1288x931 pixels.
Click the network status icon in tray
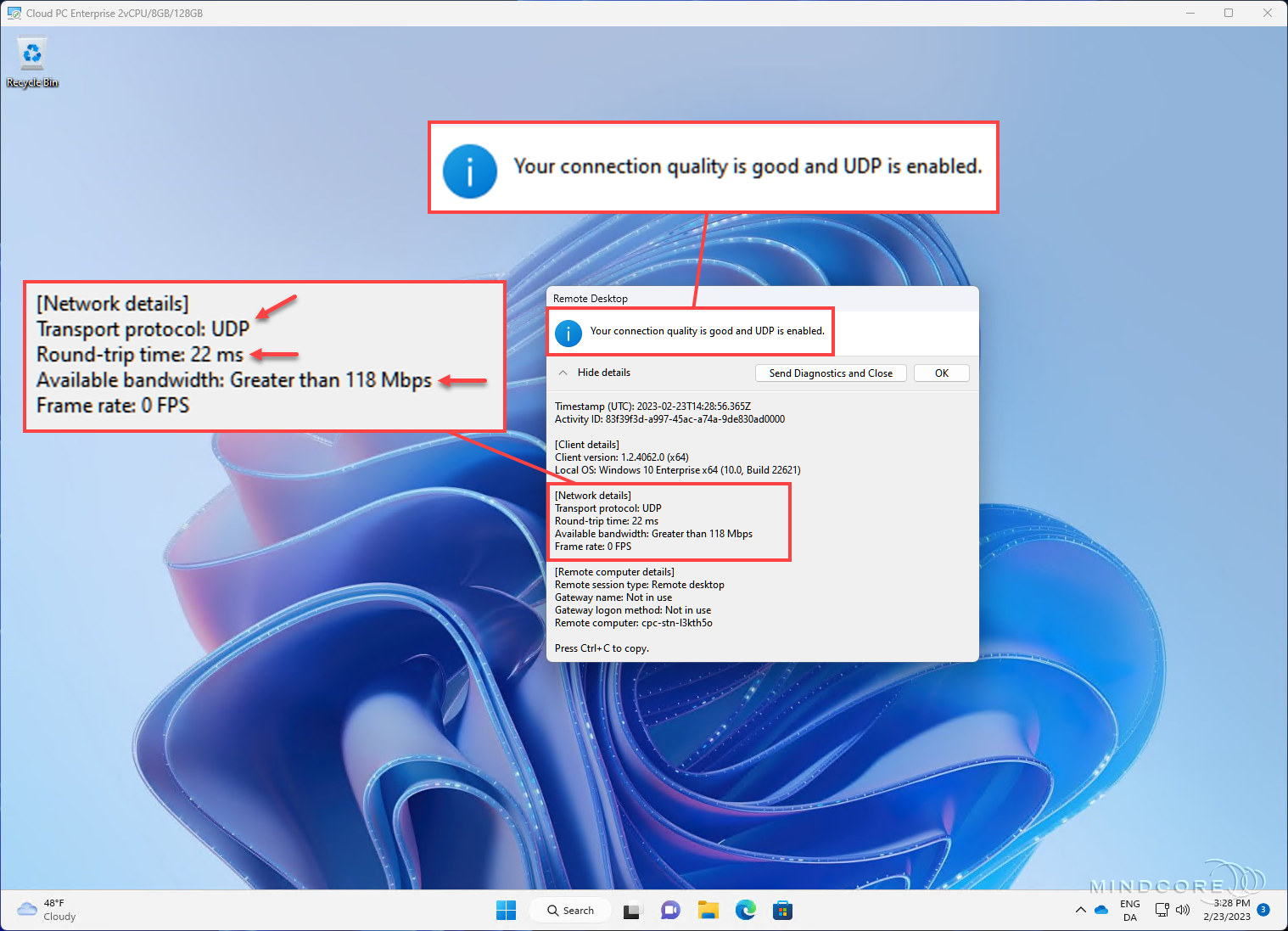point(1162,909)
